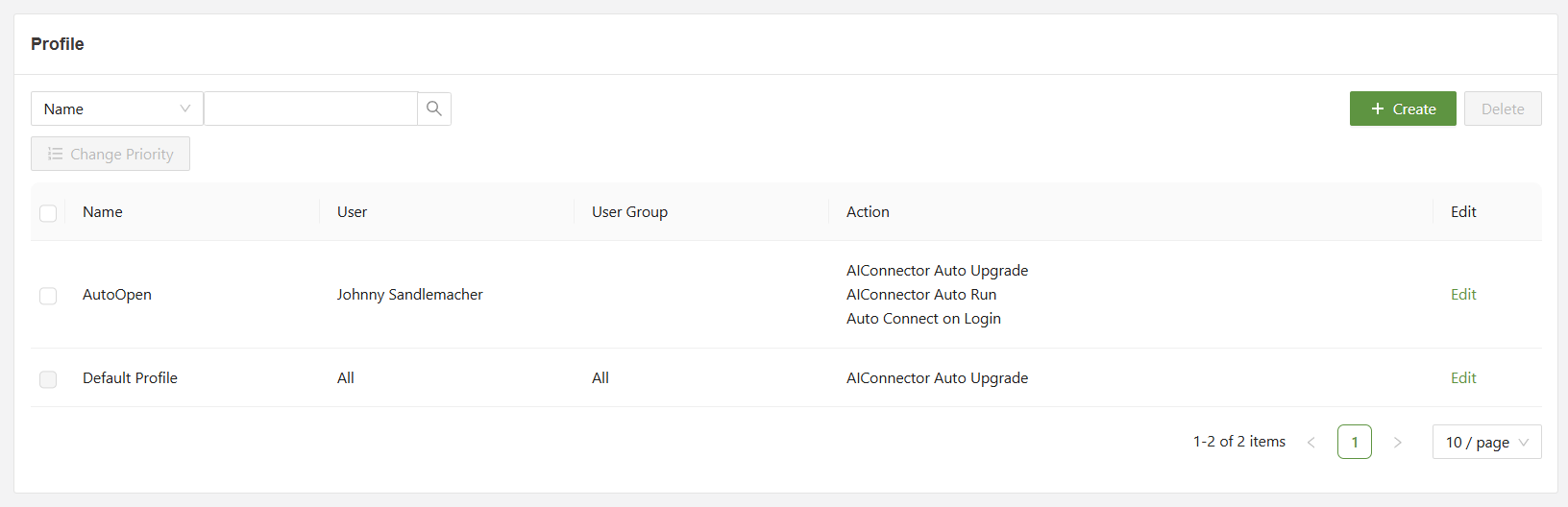Screen dimensions: 1568x507
Task: Open the Name search filter dropdown
Action: (x=116, y=109)
